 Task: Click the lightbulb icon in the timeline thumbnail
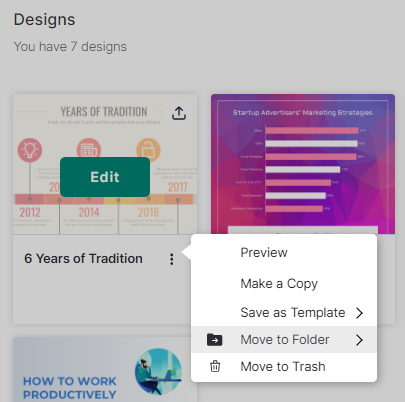tap(30, 150)
